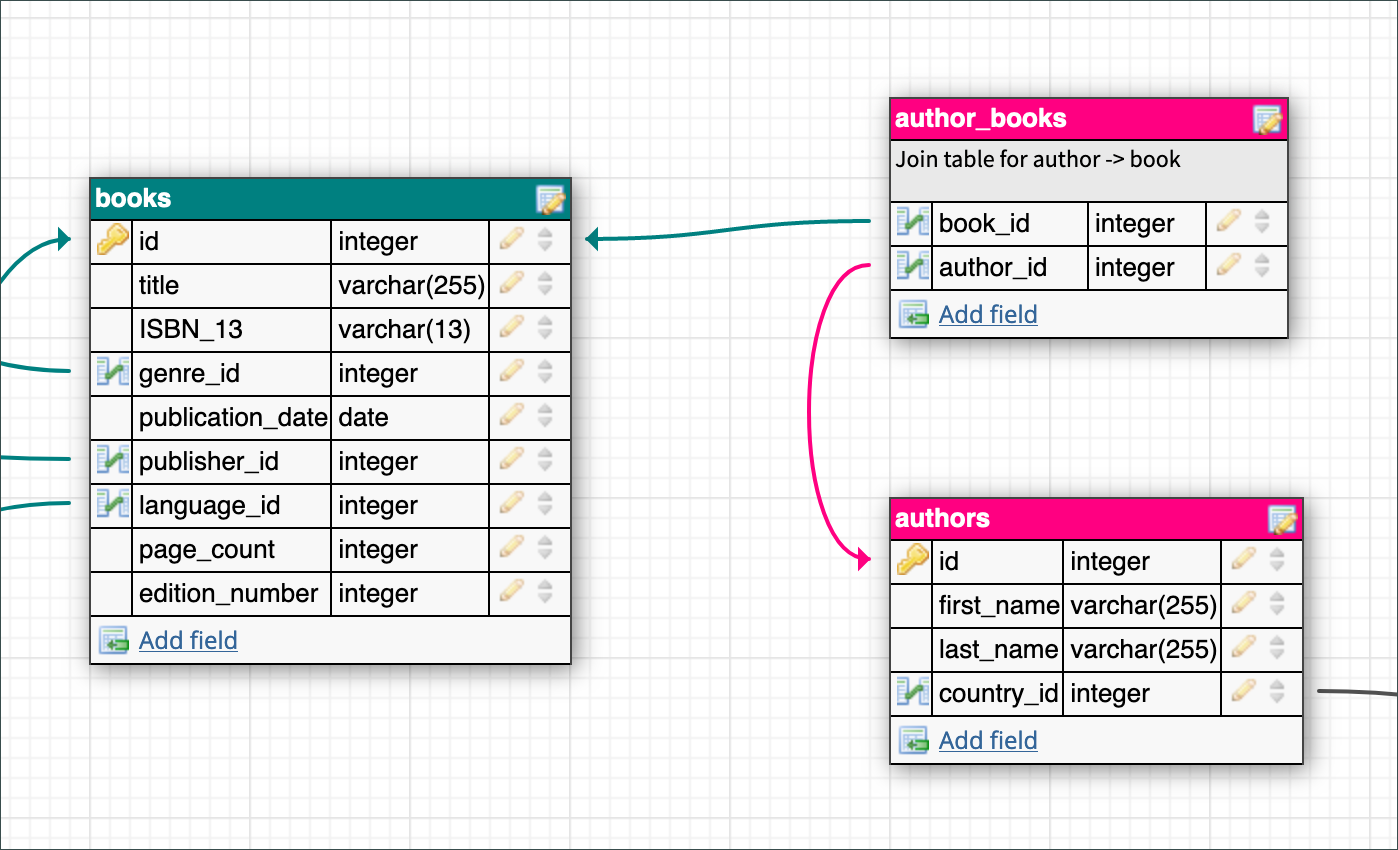The width and height of the screenshot is (1398, 850).
Task: Edit the authors id field pencil
Action: click(x=1244, y=559)
